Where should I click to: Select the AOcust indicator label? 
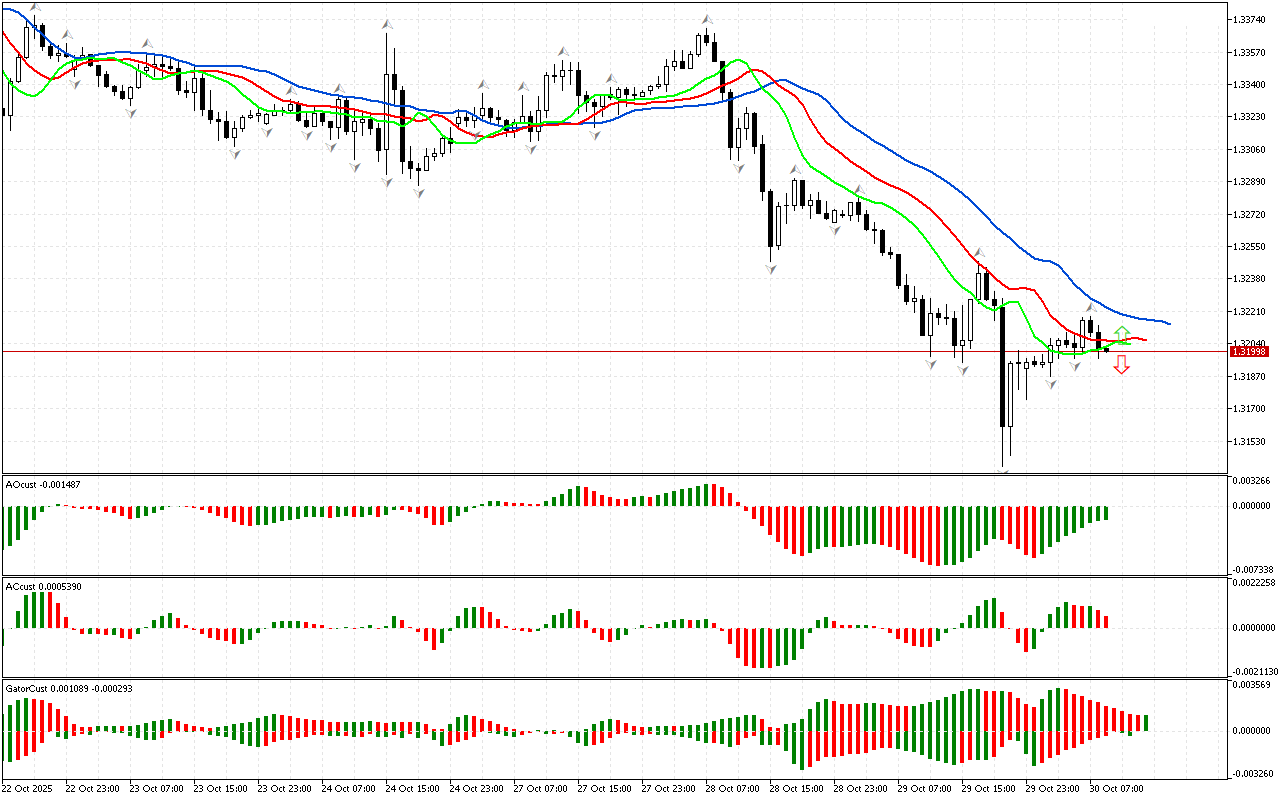point(43,484)
